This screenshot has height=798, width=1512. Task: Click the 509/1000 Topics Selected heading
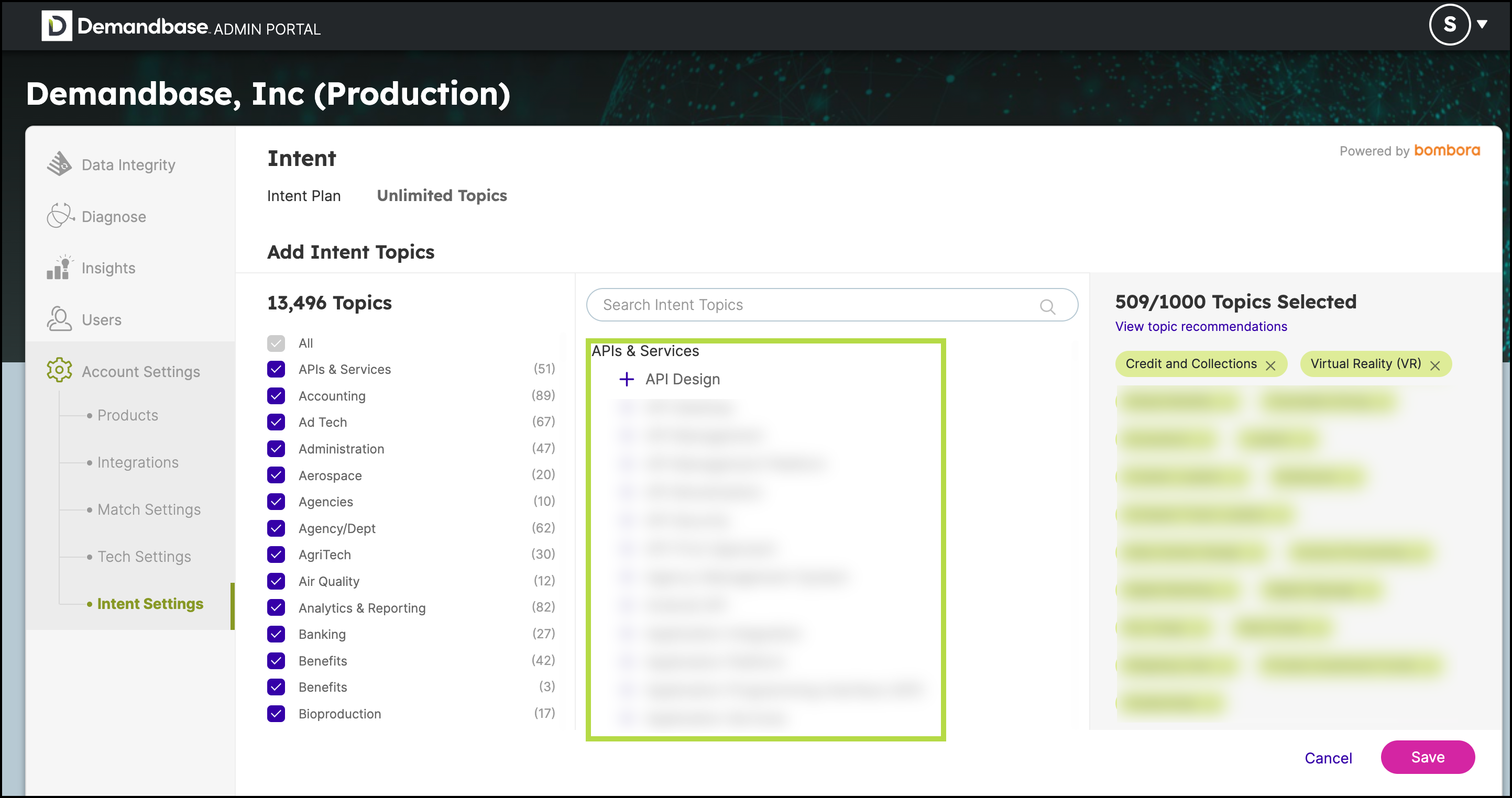click(1235, 302)
